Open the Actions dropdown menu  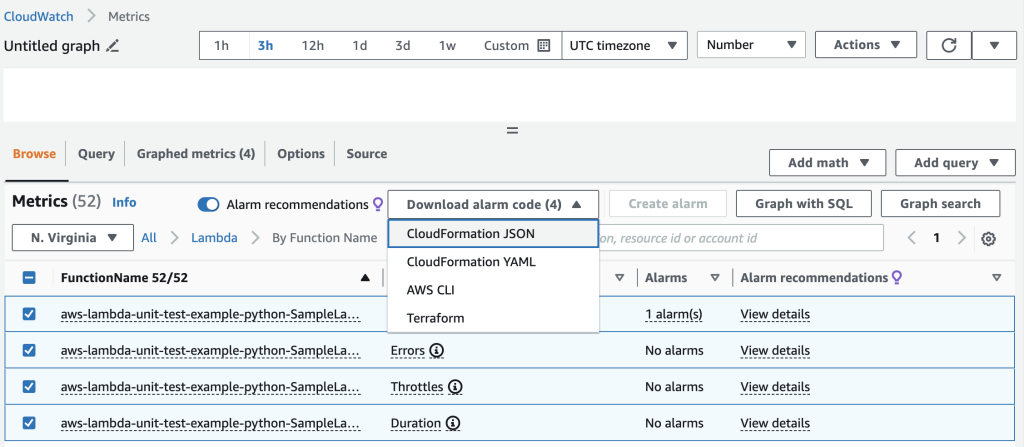tap(867, 45)
